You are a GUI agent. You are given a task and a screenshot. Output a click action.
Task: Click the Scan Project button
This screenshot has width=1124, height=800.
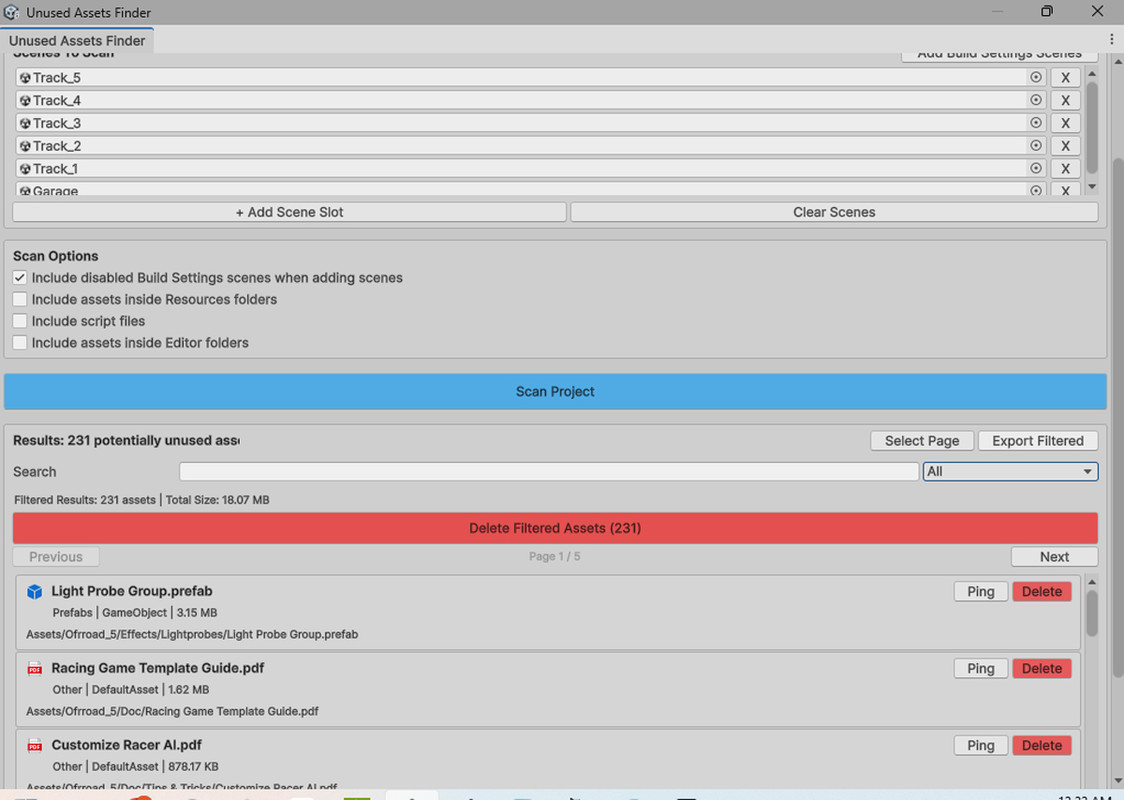click(x=555, y=391)
